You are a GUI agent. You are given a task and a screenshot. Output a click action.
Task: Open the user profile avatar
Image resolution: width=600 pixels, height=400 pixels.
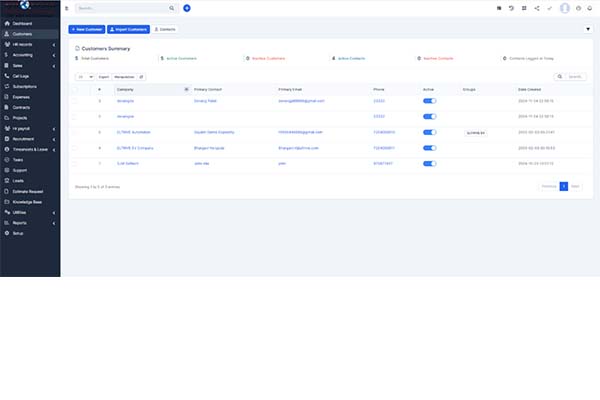point(565,8)
